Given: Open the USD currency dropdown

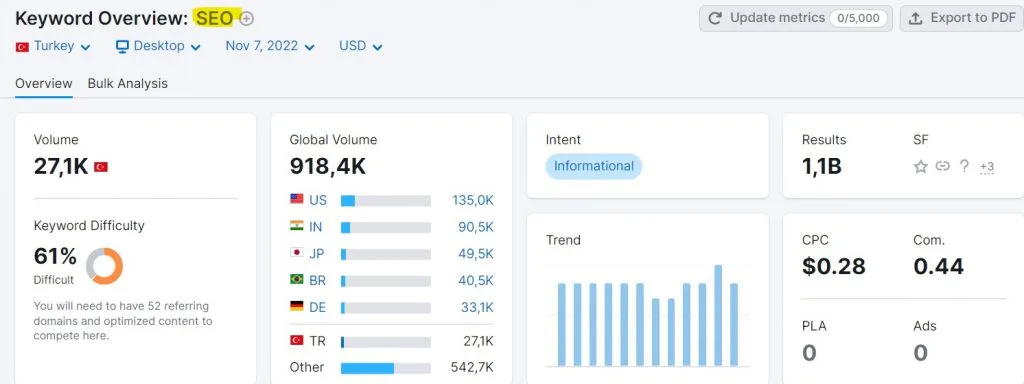Looking at the screenshot, I should coord(360,46).
